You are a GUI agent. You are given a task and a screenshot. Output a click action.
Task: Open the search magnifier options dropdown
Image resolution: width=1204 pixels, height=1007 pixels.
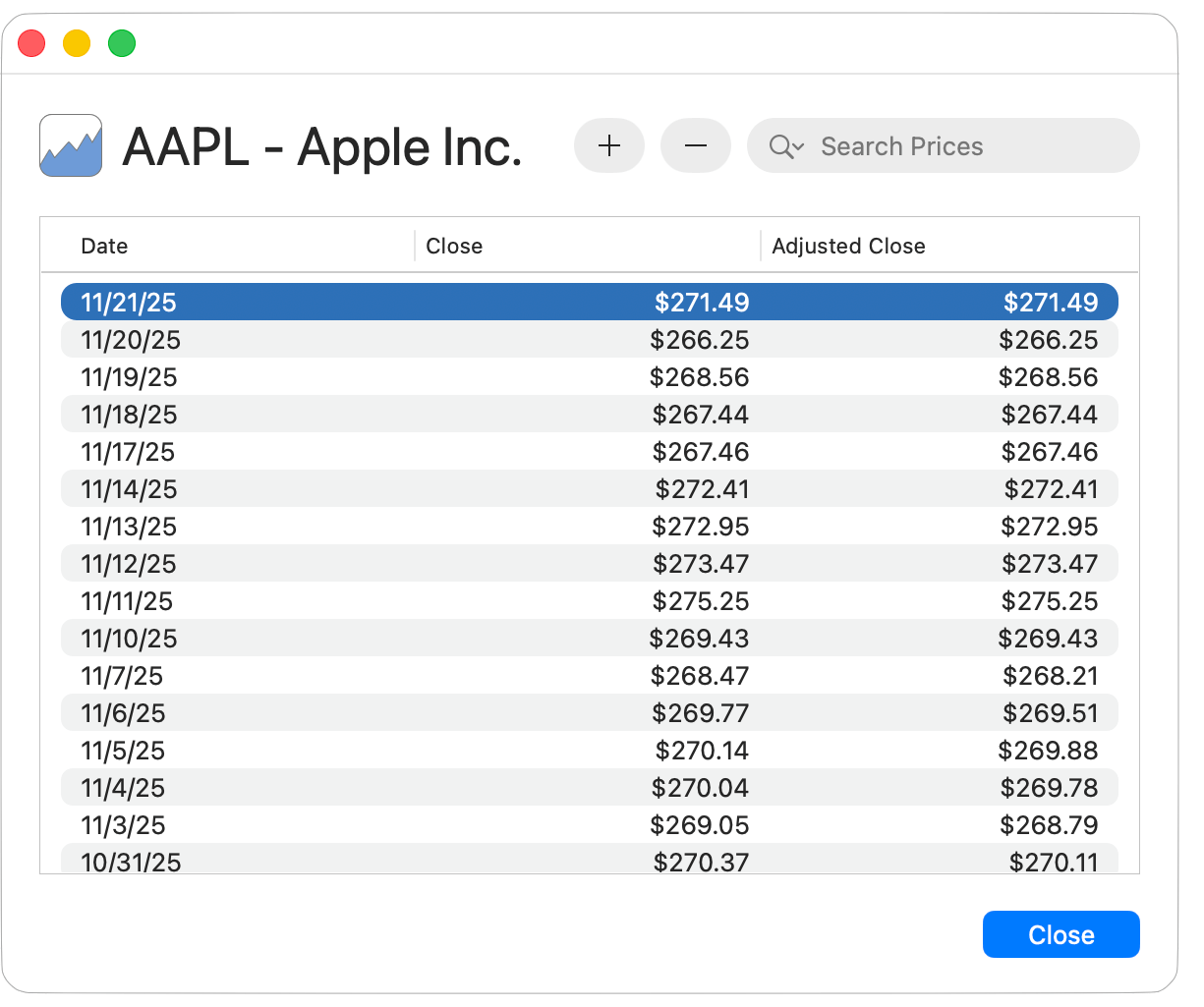pos(787,146)
